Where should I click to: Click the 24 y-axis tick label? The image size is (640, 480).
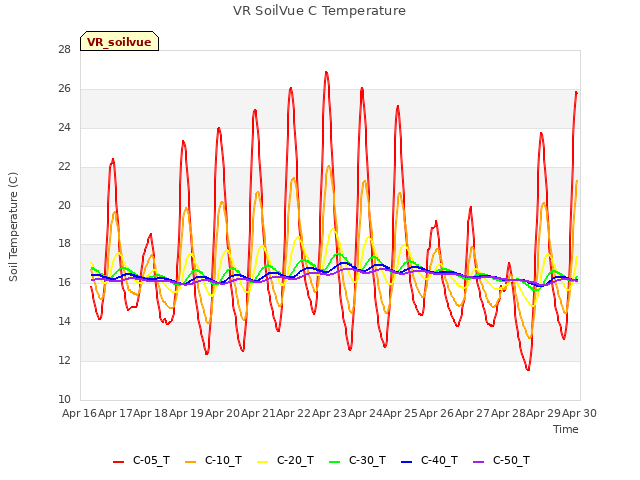pyautogui.click(x=64, y=128)
